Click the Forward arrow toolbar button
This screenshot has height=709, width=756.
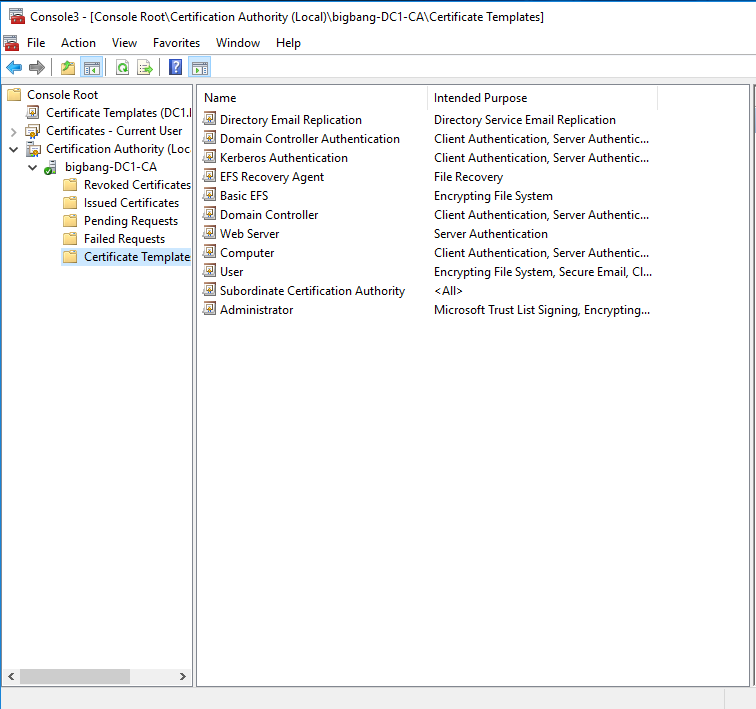[x=37, y=67]
